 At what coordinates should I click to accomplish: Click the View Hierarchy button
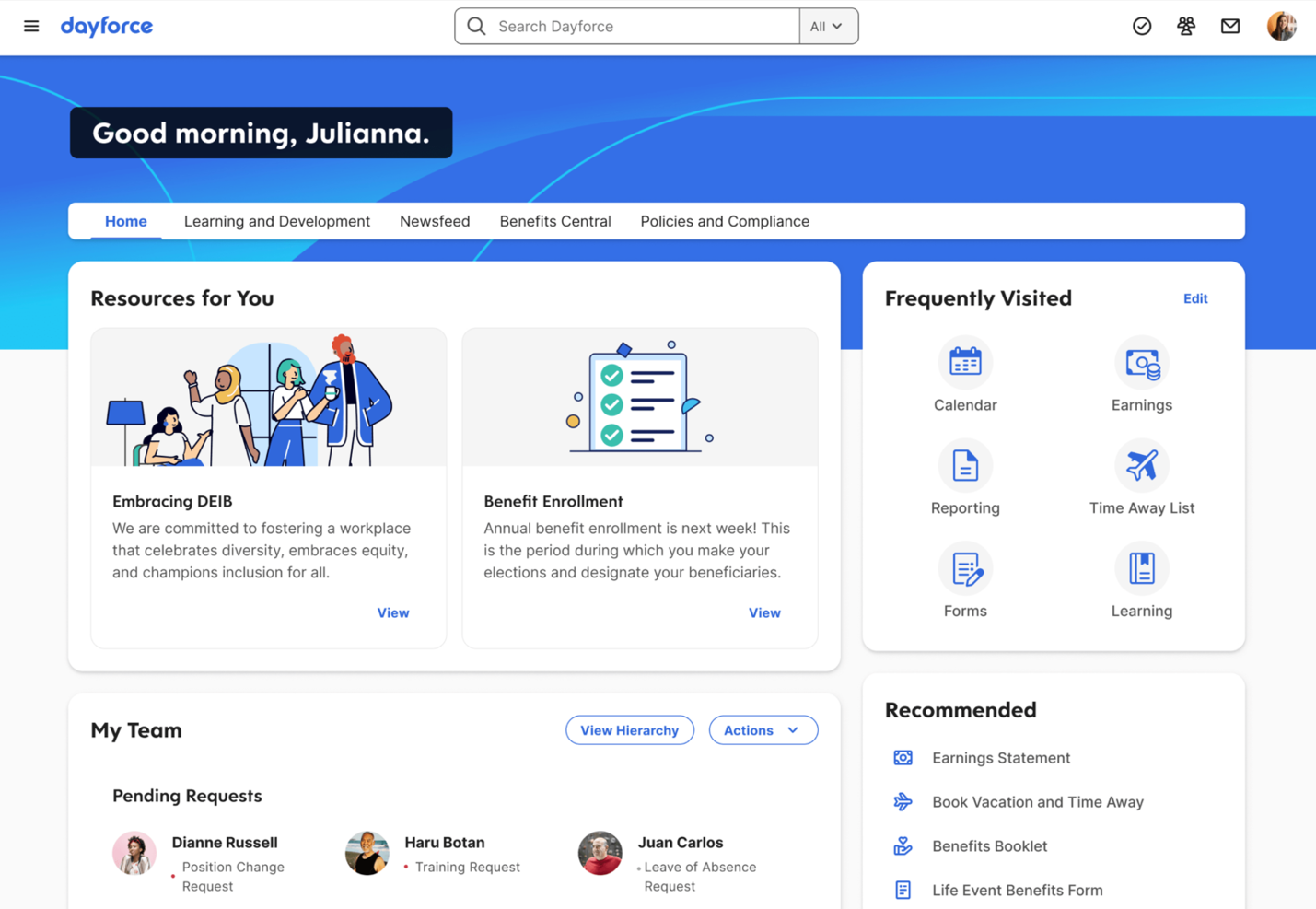pyautogui.click(x=629, y=730)
